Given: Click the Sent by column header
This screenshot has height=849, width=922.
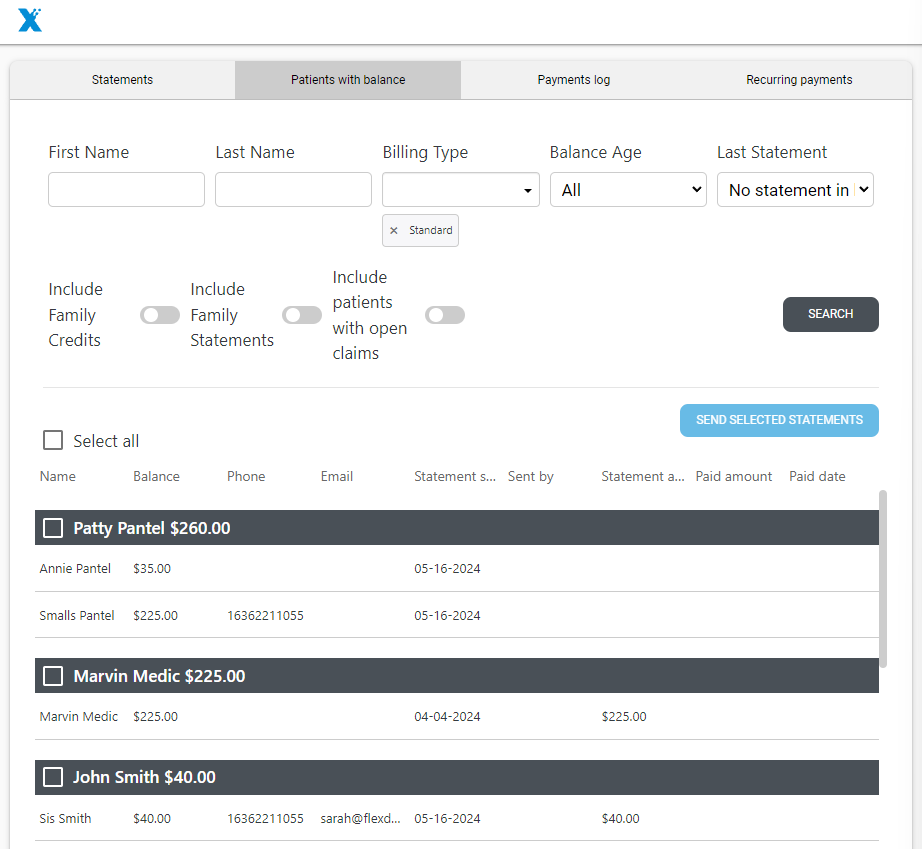Looking at the screenshot, I should coord(530,476).
